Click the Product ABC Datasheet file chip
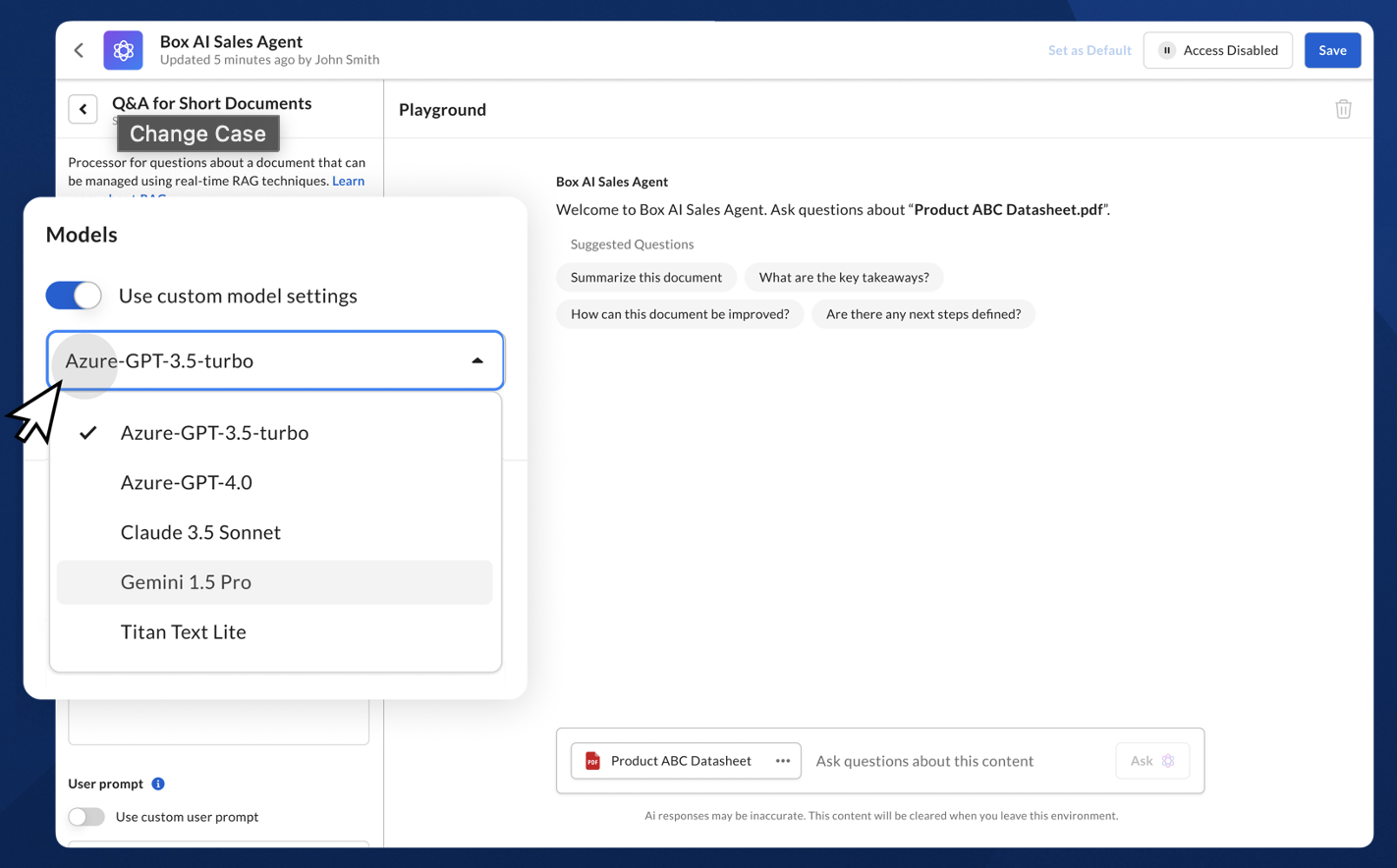This screenshot has width=1397, height=868. tap(686, 761)
